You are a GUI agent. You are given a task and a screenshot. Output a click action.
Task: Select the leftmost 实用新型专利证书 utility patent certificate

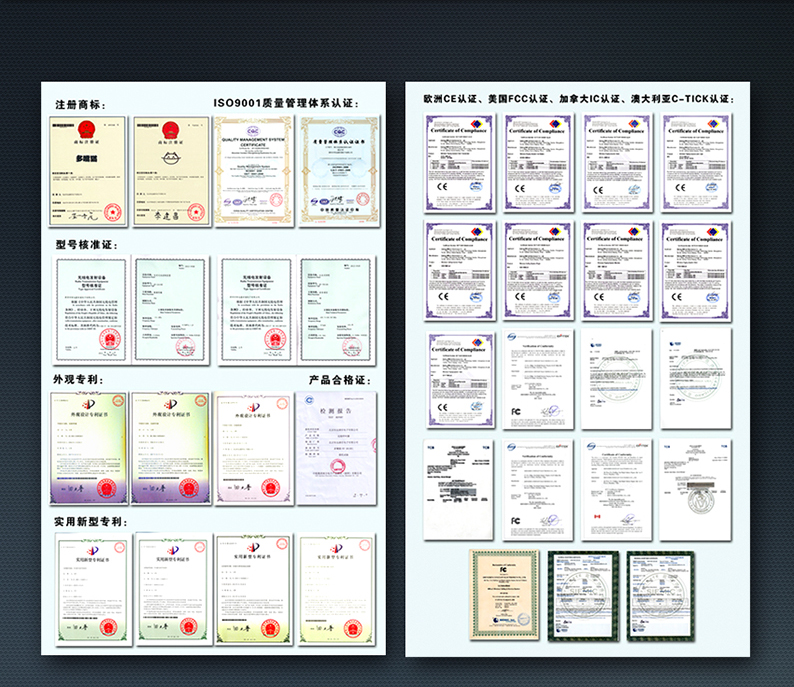pyautogui.click(x=91, y=588)
